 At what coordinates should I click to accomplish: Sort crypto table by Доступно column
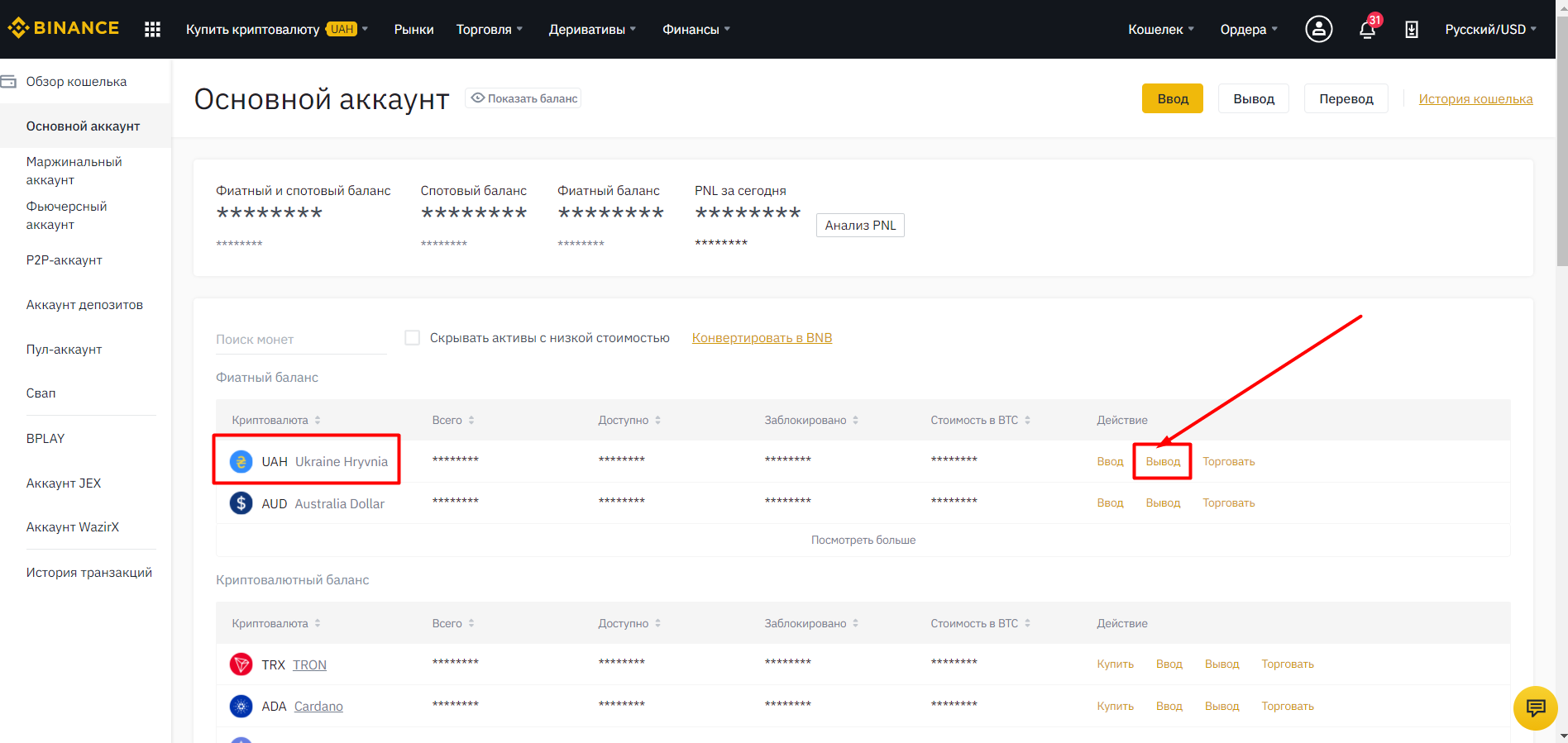tap(629, 623)
